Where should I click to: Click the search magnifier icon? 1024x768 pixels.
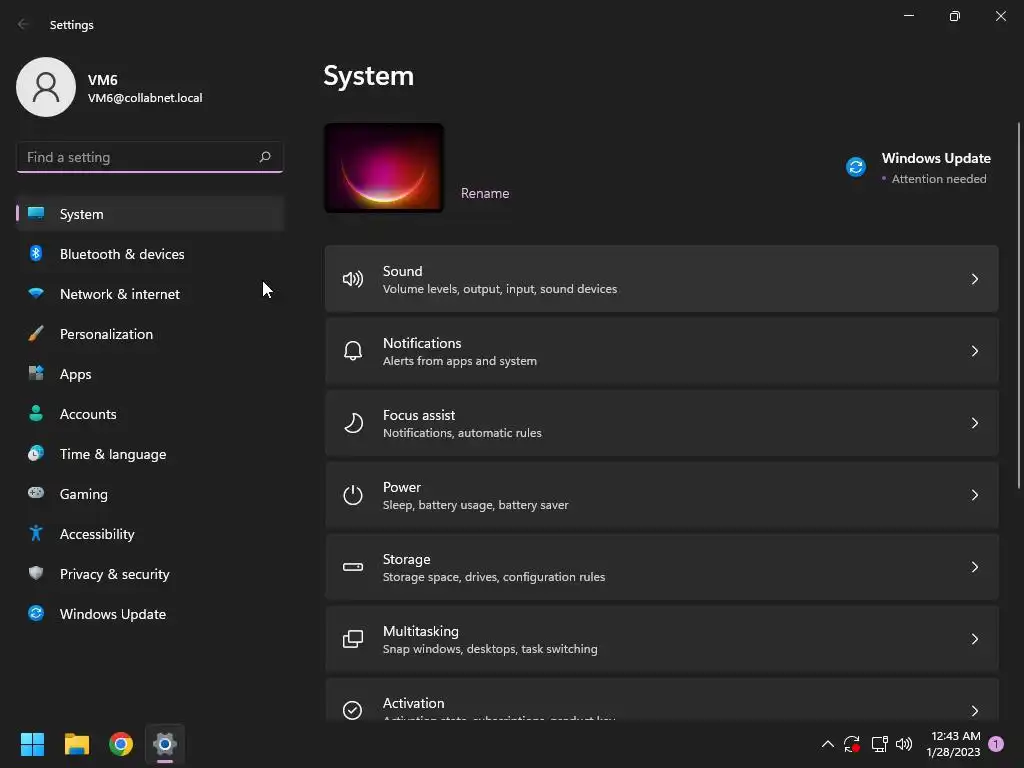(x=264, y=157)
